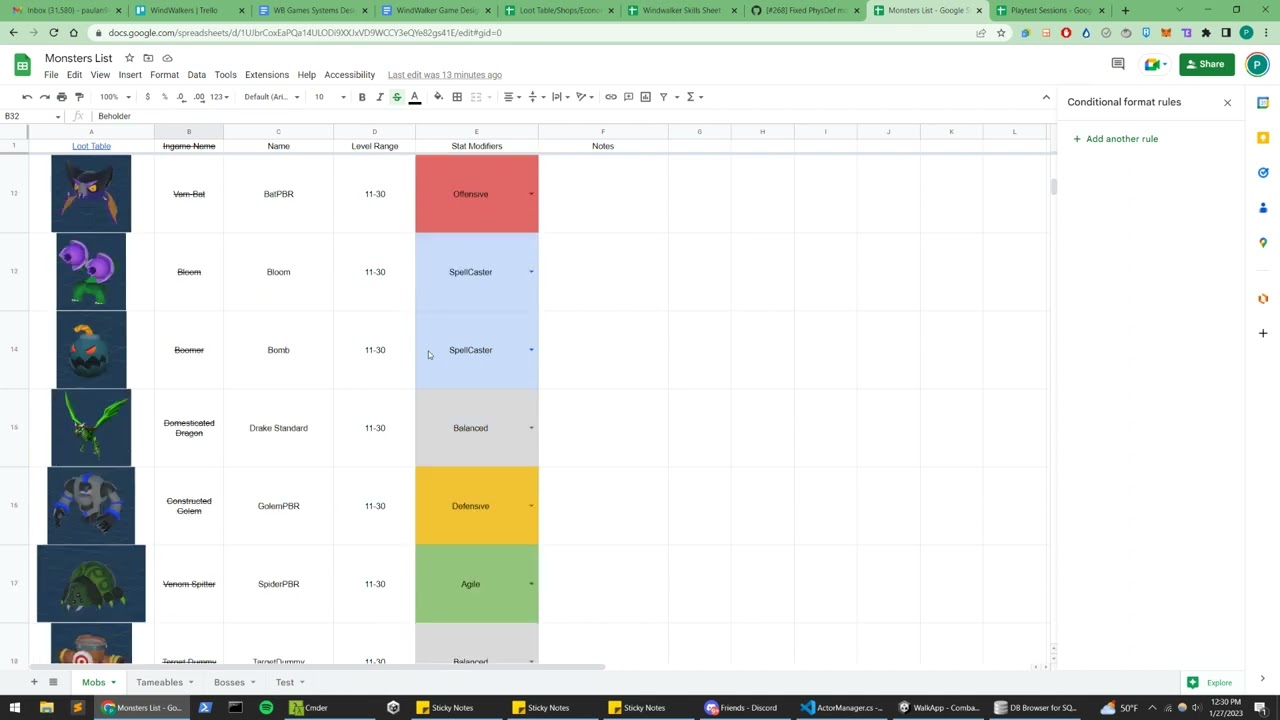This screenshot has height=720, width=1280.
Task: Open the All Sheets list icon
Action: coord(53,682)
